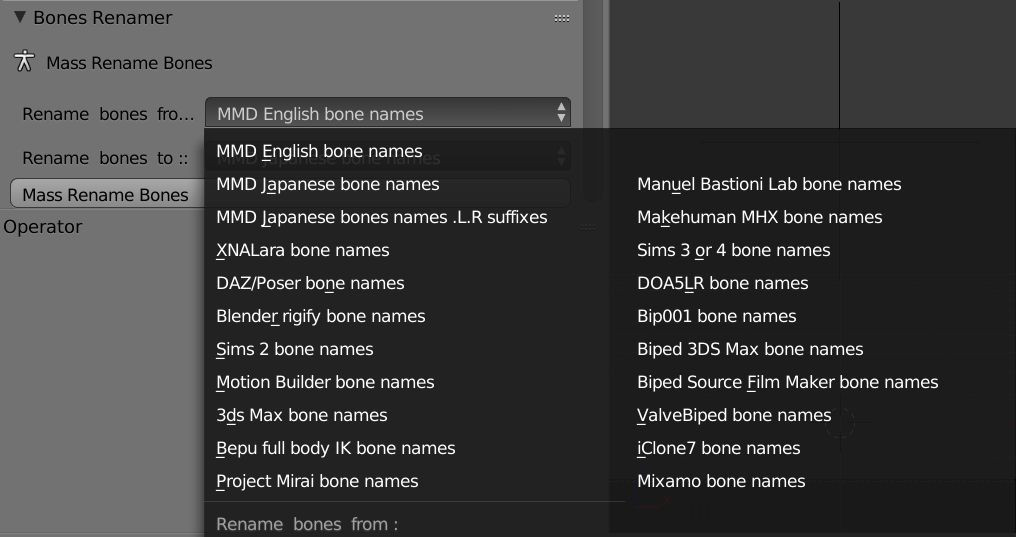The height and width of the screenshot is (537, 1016).
Task: Collapse the Bones Renamer panel triangle
Action: [x=20, y=17]
